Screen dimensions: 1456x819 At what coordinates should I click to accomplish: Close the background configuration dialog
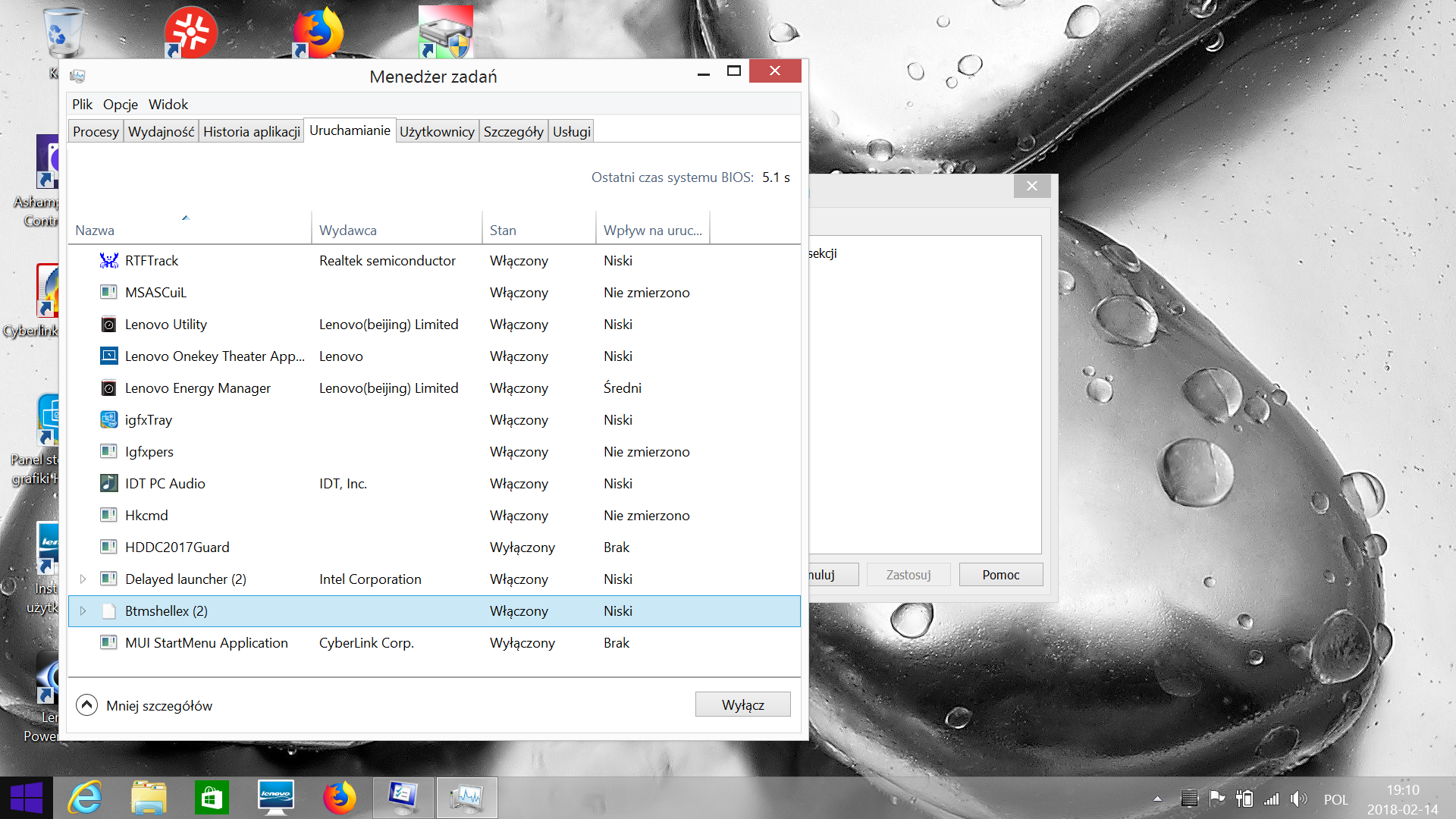tap(1031, 186)
